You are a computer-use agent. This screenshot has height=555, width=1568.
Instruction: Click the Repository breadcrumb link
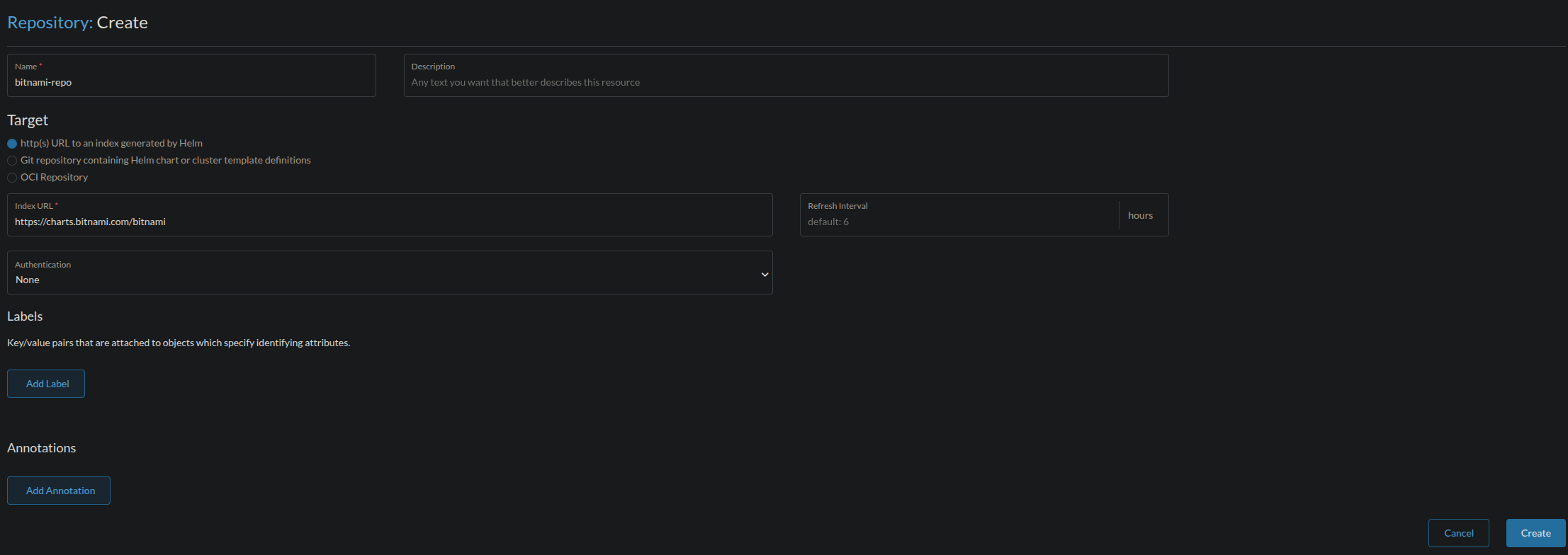tap(48, 23)
